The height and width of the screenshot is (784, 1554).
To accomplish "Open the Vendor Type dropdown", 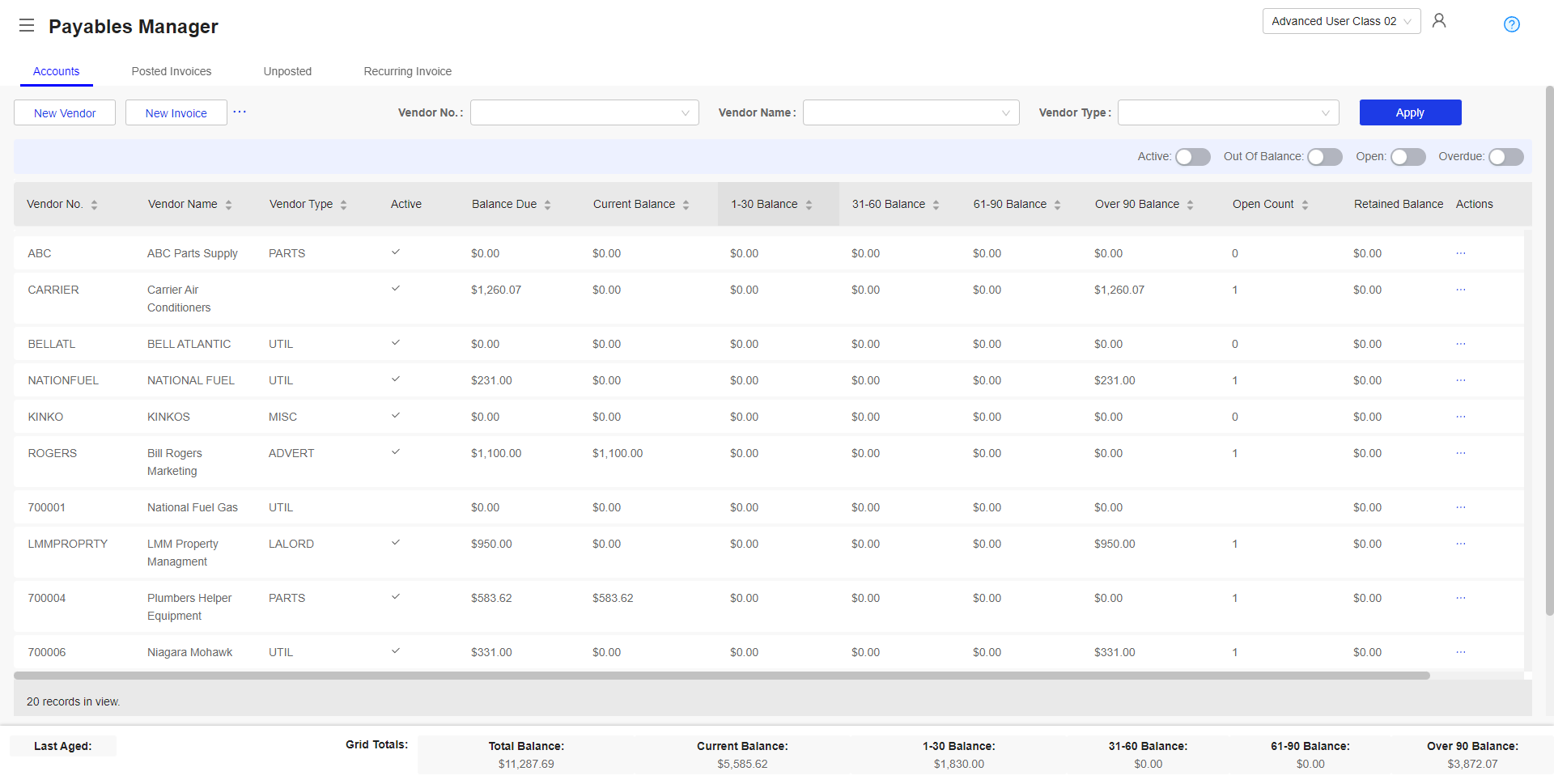I will pyautogui.click(x=1228, y=112).
